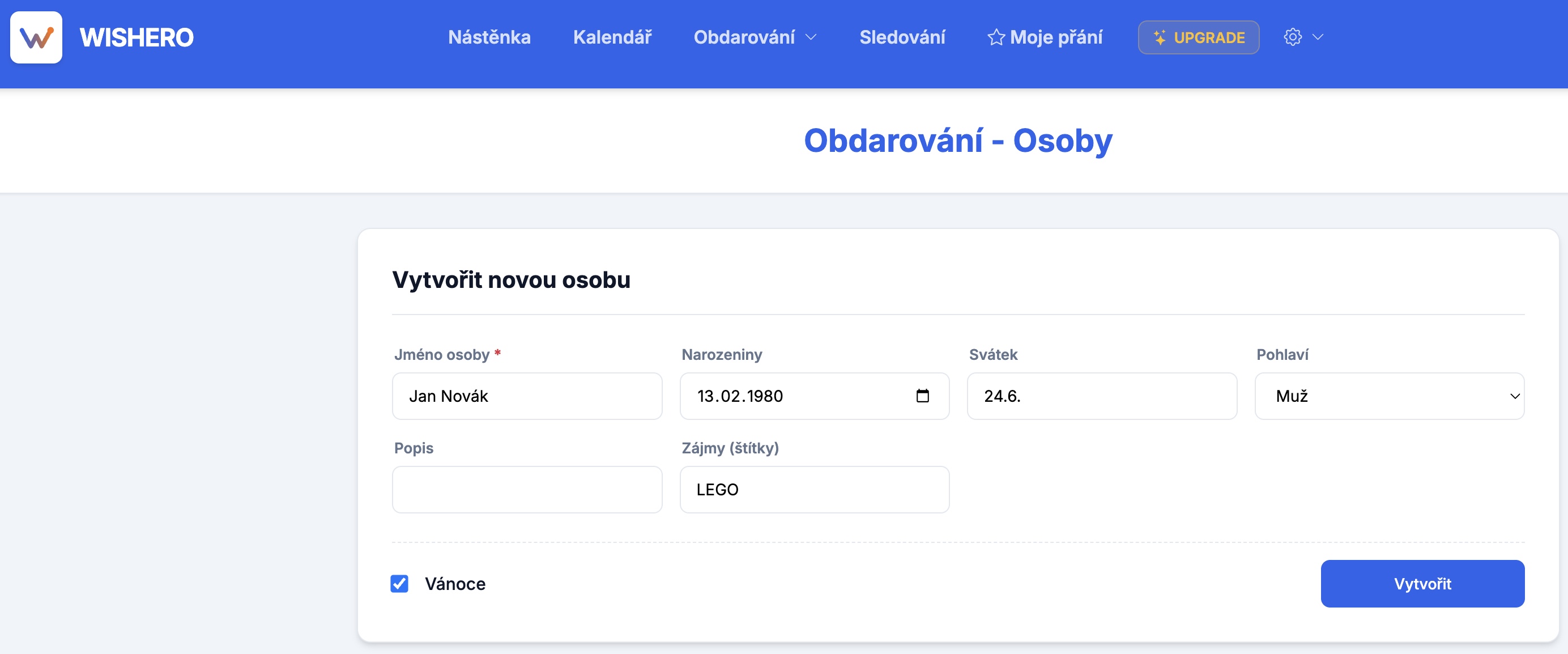Click the UPGRADE button
Viewport: 1568px width, 654px height.
(1199, 36)
